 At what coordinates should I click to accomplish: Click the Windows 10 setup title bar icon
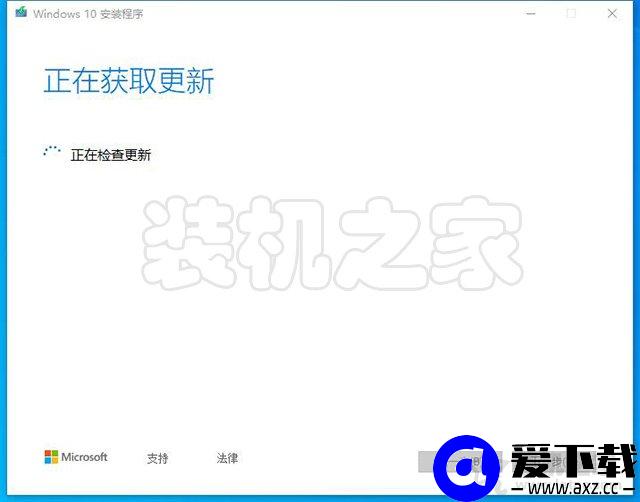click(21, 12)
